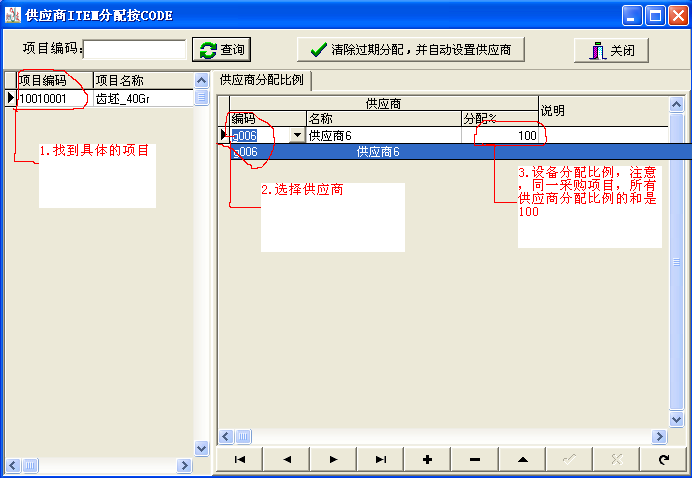This screenshot has width=692, height=478.
Task: Open the supplier code dropdown arrow
Action: pyautogui.click(x=297, y=135)
